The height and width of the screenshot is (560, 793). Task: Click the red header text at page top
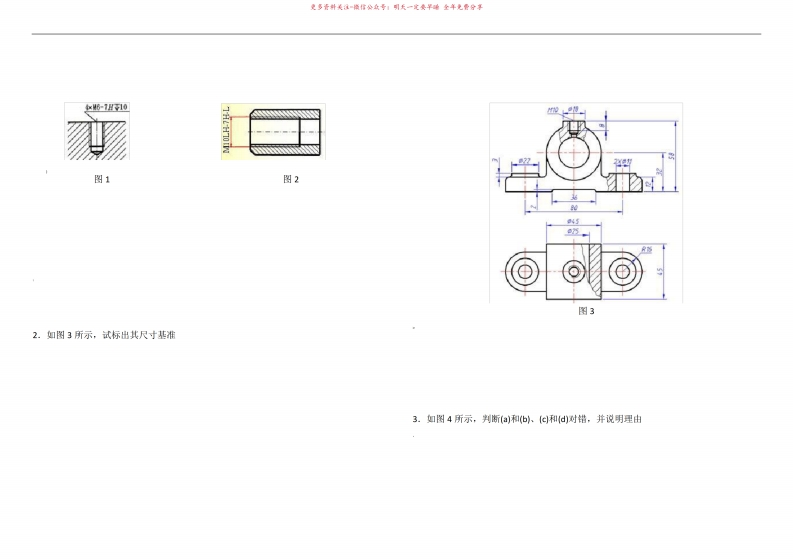tap(397, 7)
